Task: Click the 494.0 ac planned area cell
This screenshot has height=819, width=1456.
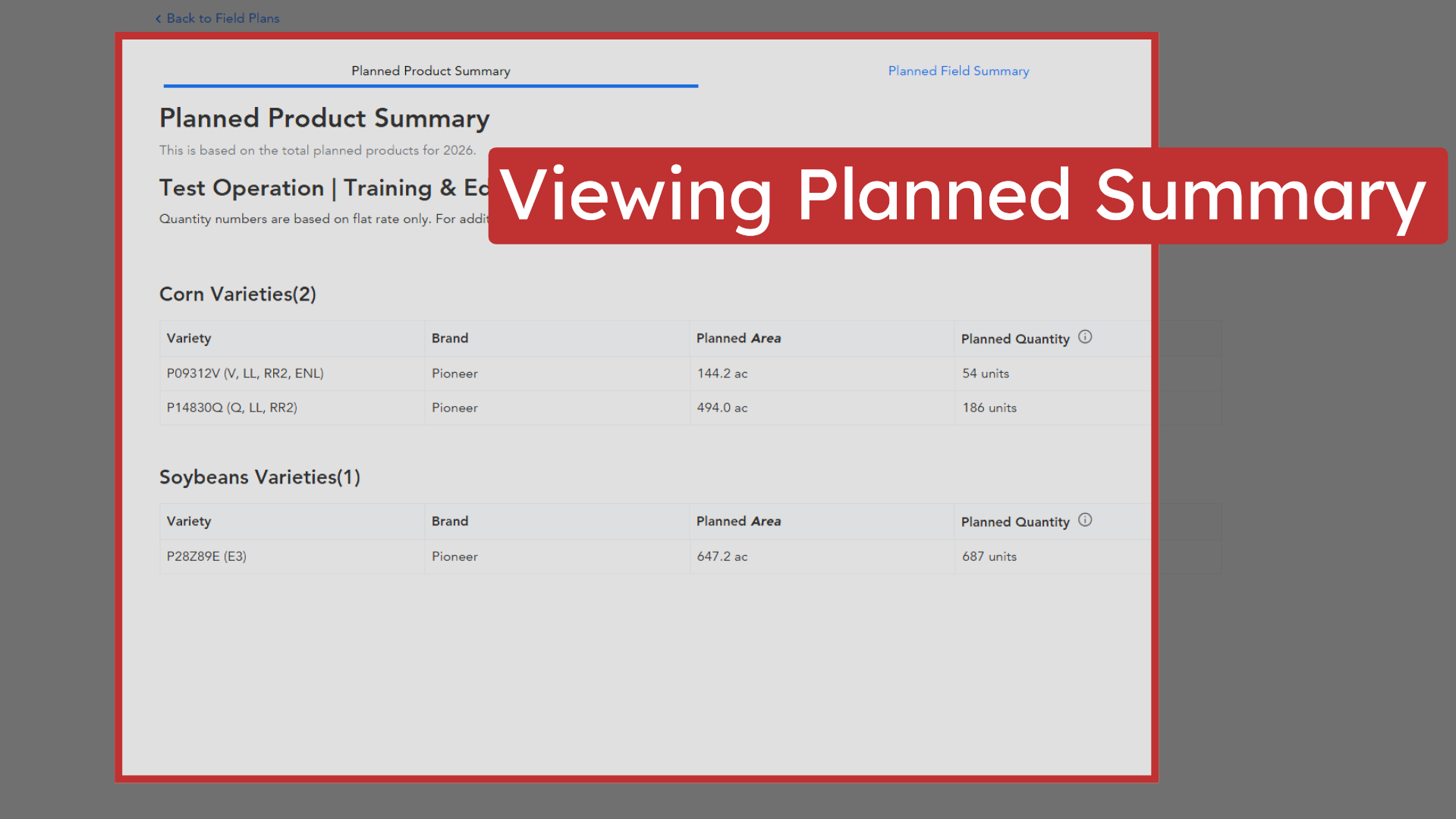Action: pyautogui.click(x=822, y=408)
